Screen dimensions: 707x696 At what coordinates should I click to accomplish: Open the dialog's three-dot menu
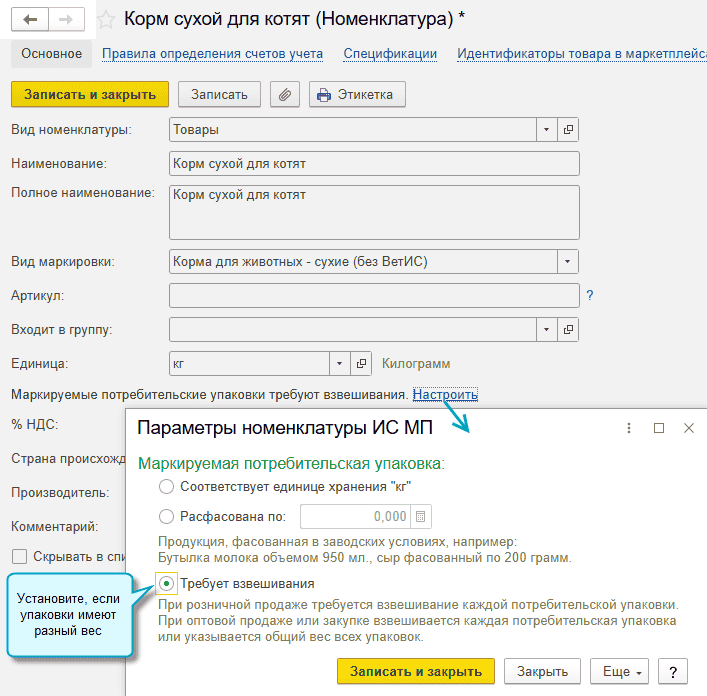point(629,428)
